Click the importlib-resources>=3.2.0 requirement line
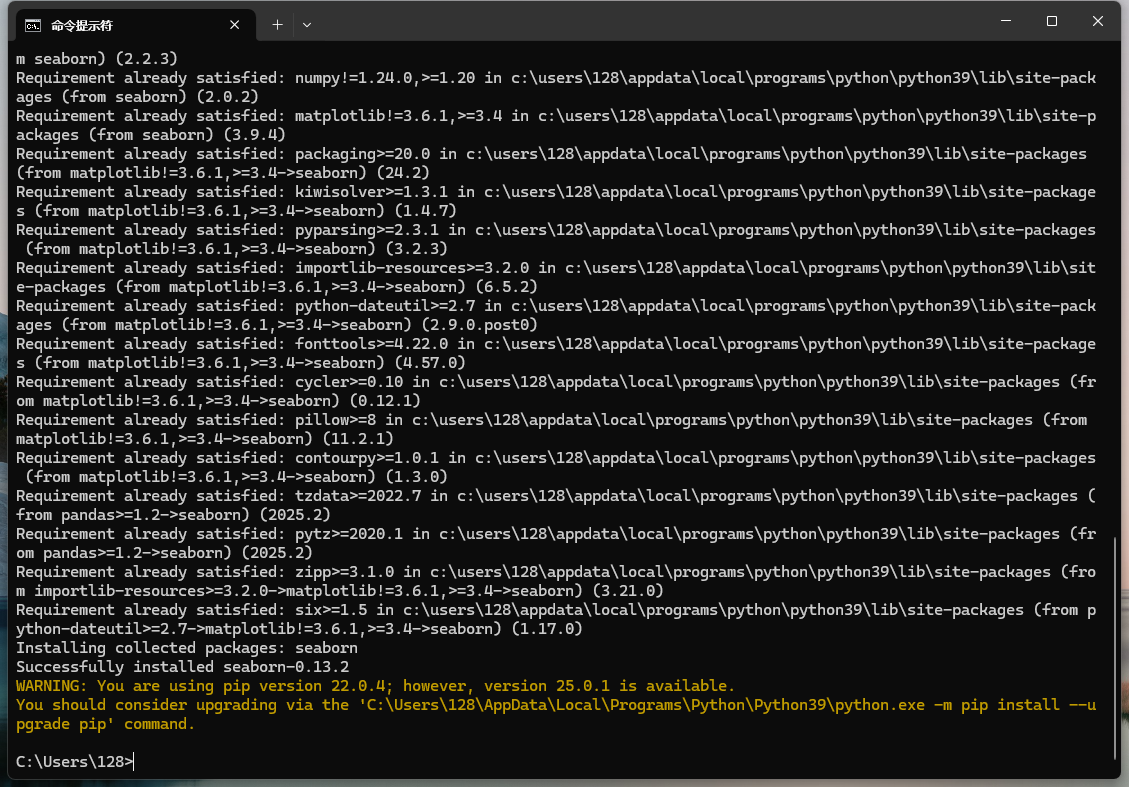 click(556, 268)
